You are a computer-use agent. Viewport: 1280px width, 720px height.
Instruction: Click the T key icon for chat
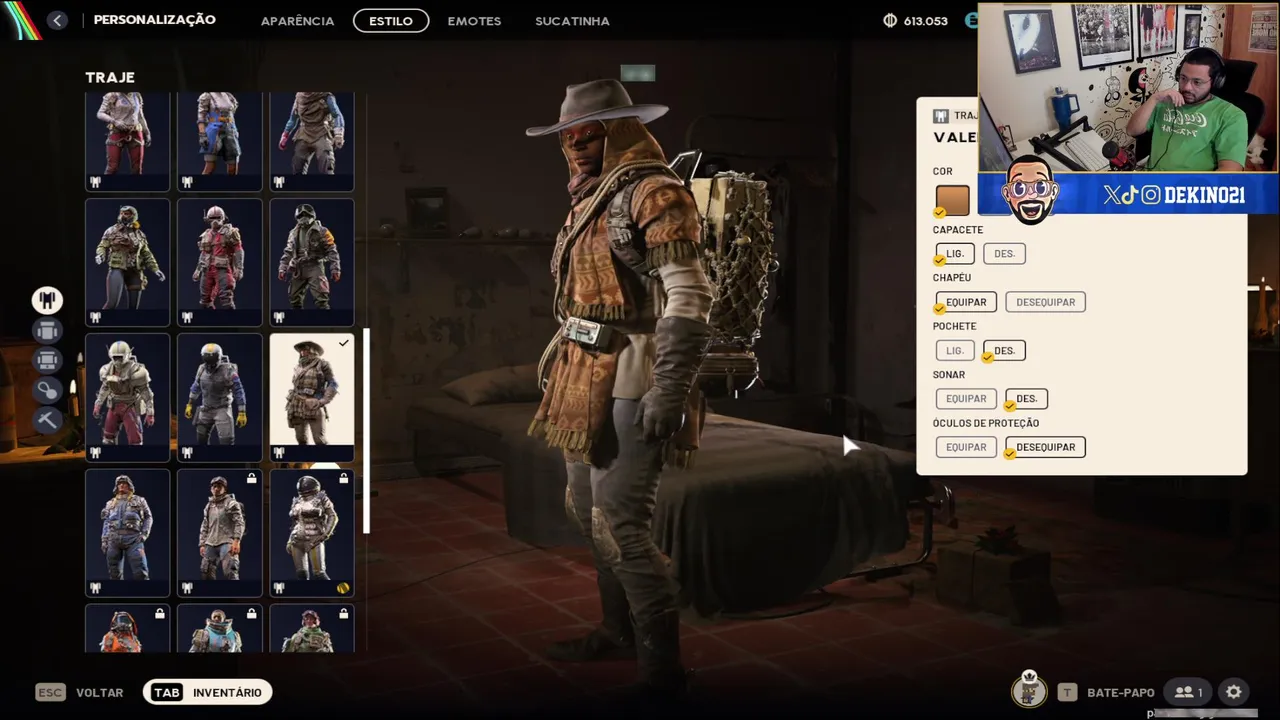pos(1067,692)
